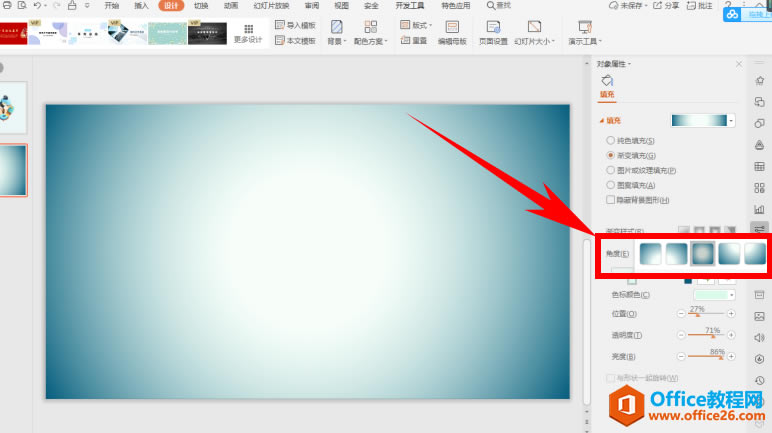772x433 pixels.
Task: Switch to the 插入 tab
Action: click(141, 5)
